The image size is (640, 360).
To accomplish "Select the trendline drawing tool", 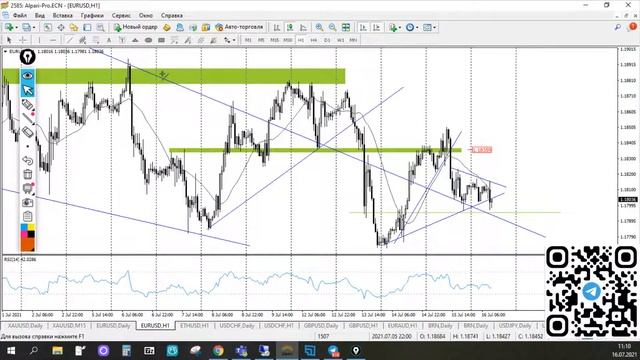I will pos(69,40).
